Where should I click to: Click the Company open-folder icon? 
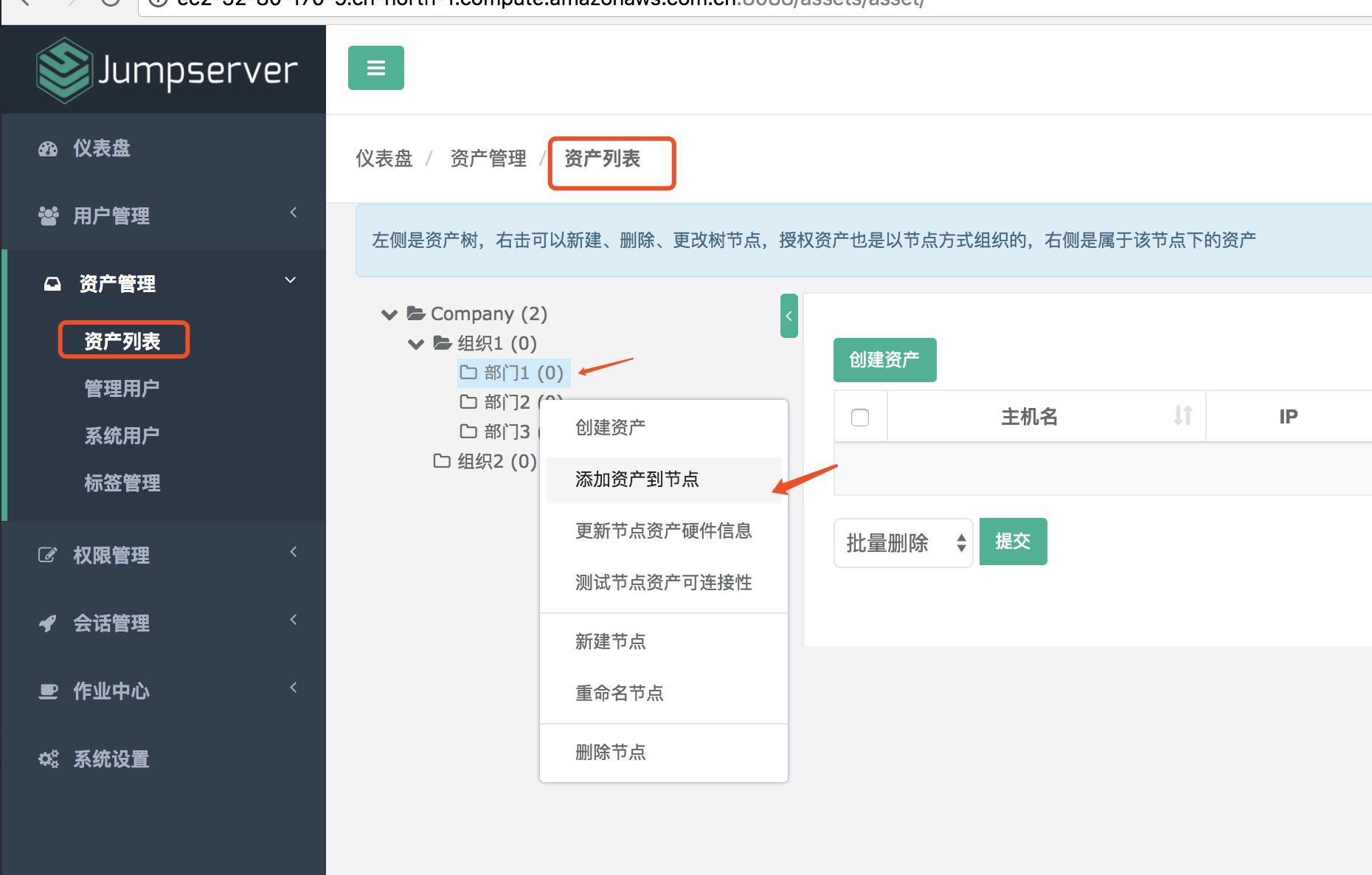[416, 314]
